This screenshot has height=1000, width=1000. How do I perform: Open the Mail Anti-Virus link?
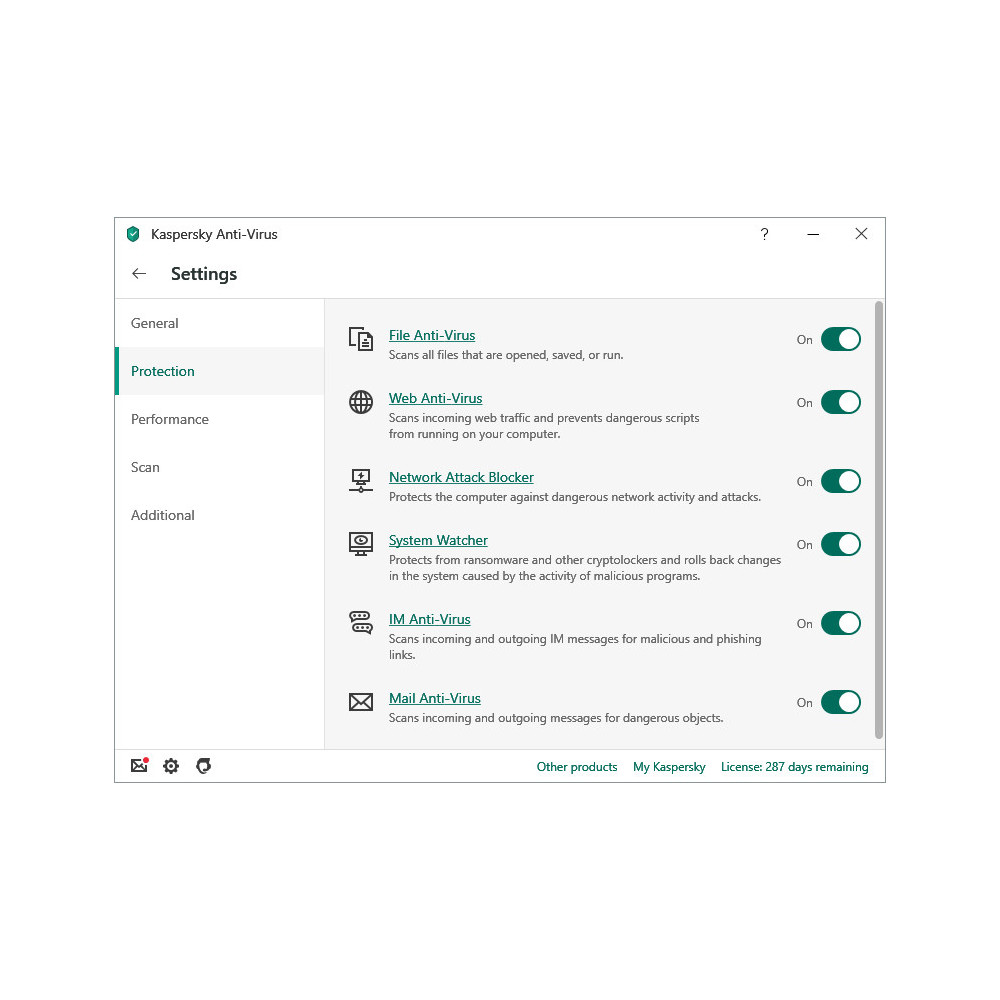click(435, 698)
